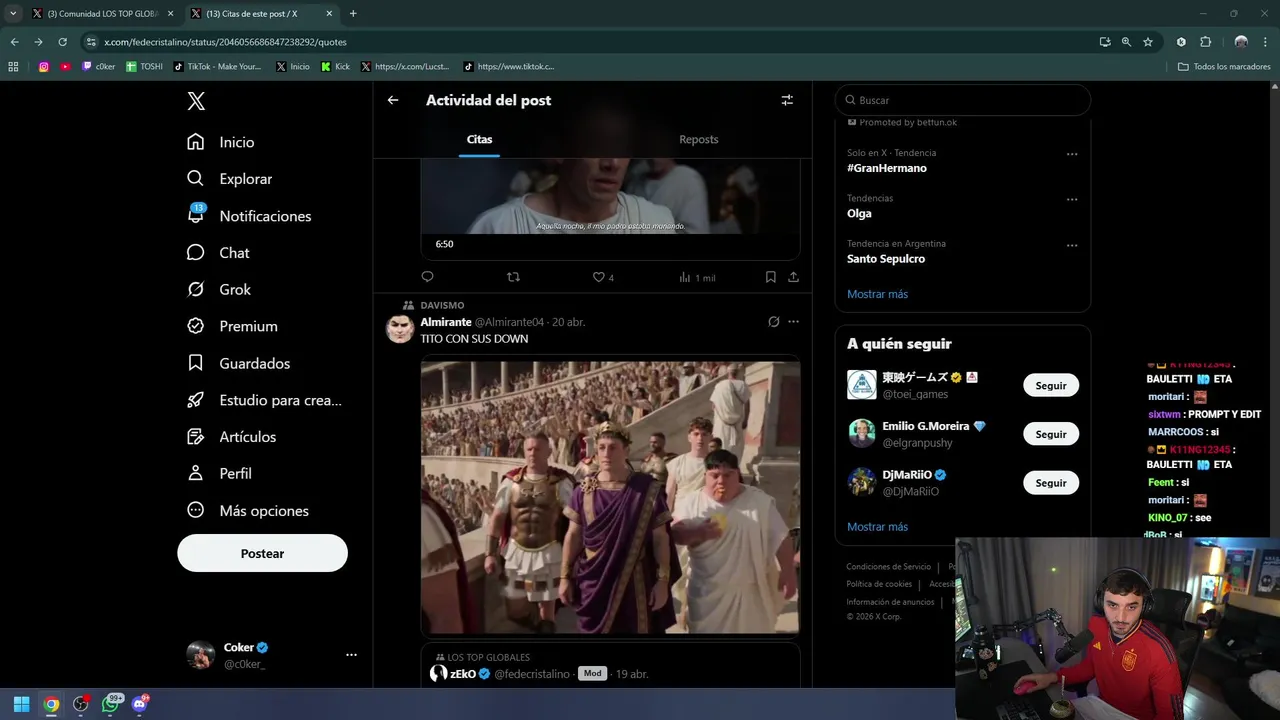Click into the Buscar search field

point(962,100)
